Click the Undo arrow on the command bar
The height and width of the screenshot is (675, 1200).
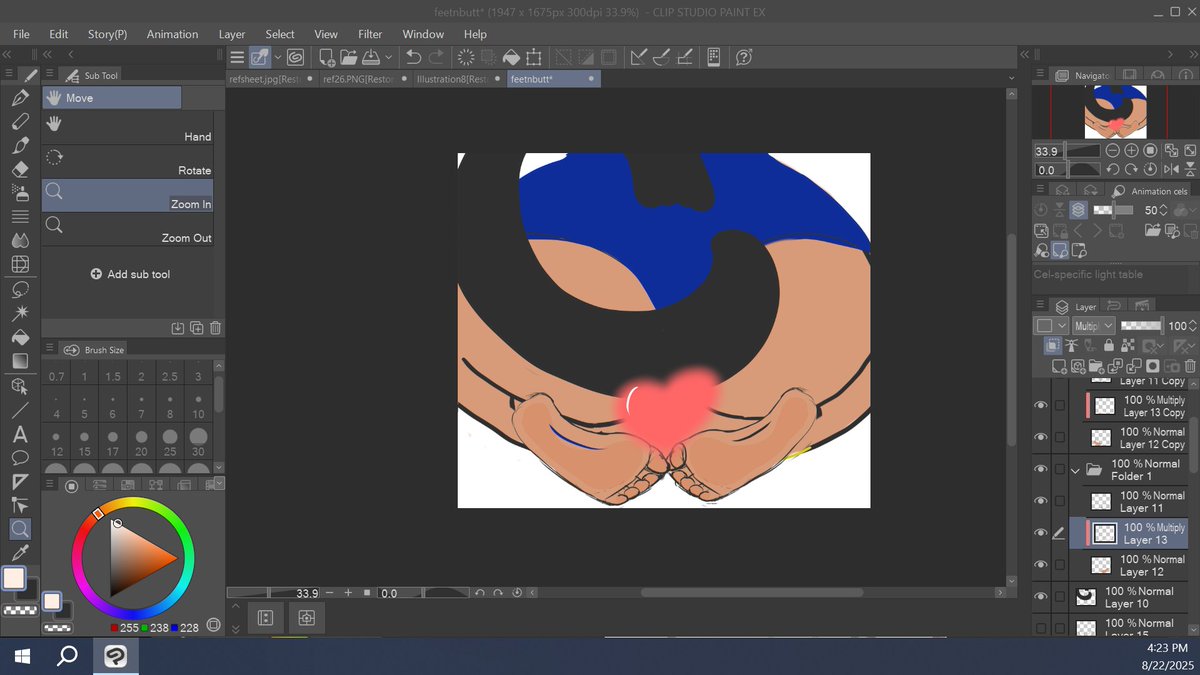(x=413, y=57)
